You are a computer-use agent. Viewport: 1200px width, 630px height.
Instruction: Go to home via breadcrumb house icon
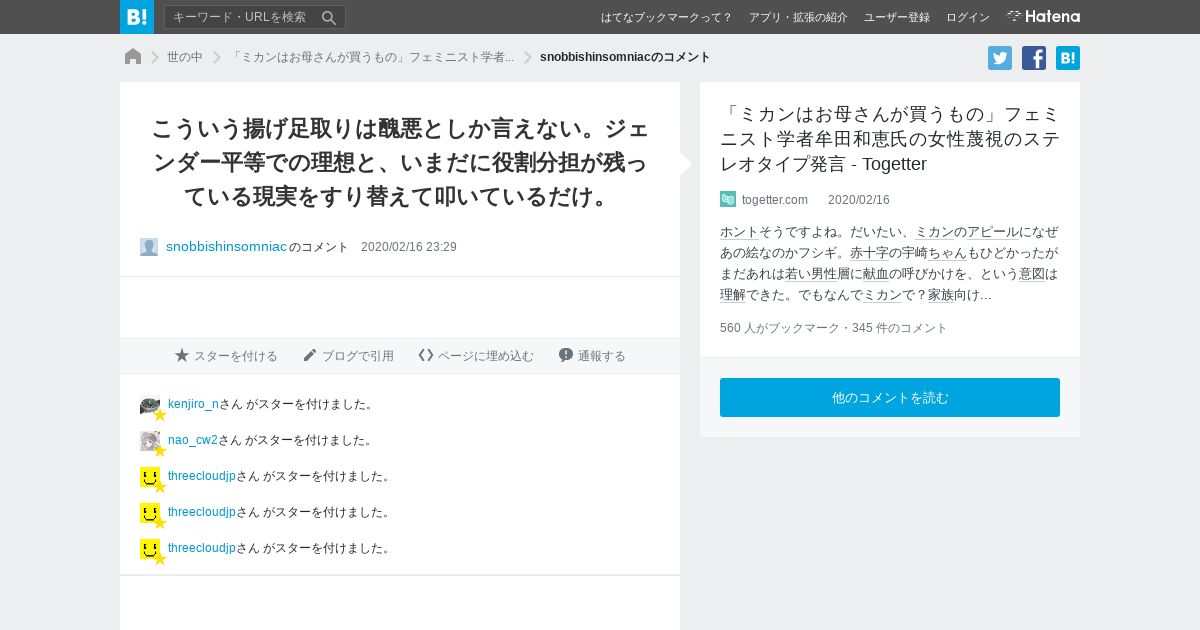click(133, 57)
